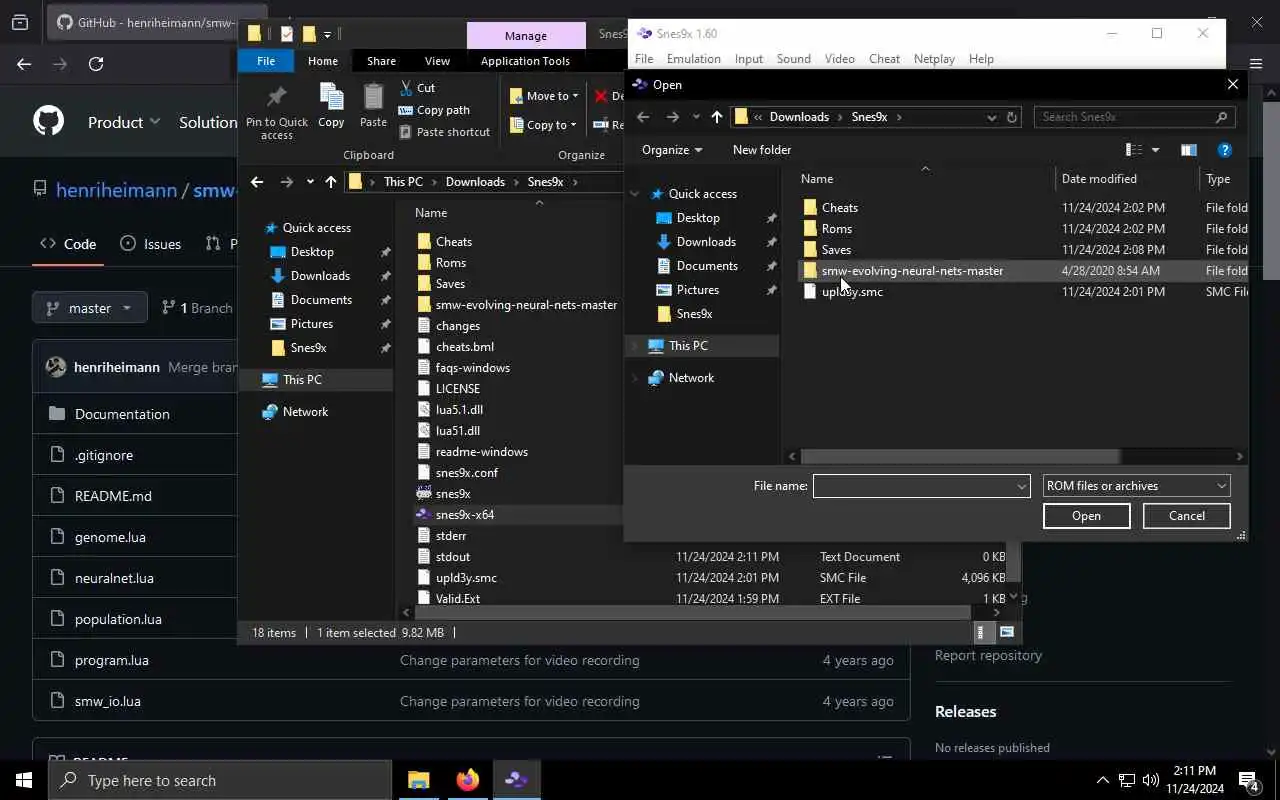The image size is (1280, 800).
Task: Click the File name input field
Action: tap(913, 486)
